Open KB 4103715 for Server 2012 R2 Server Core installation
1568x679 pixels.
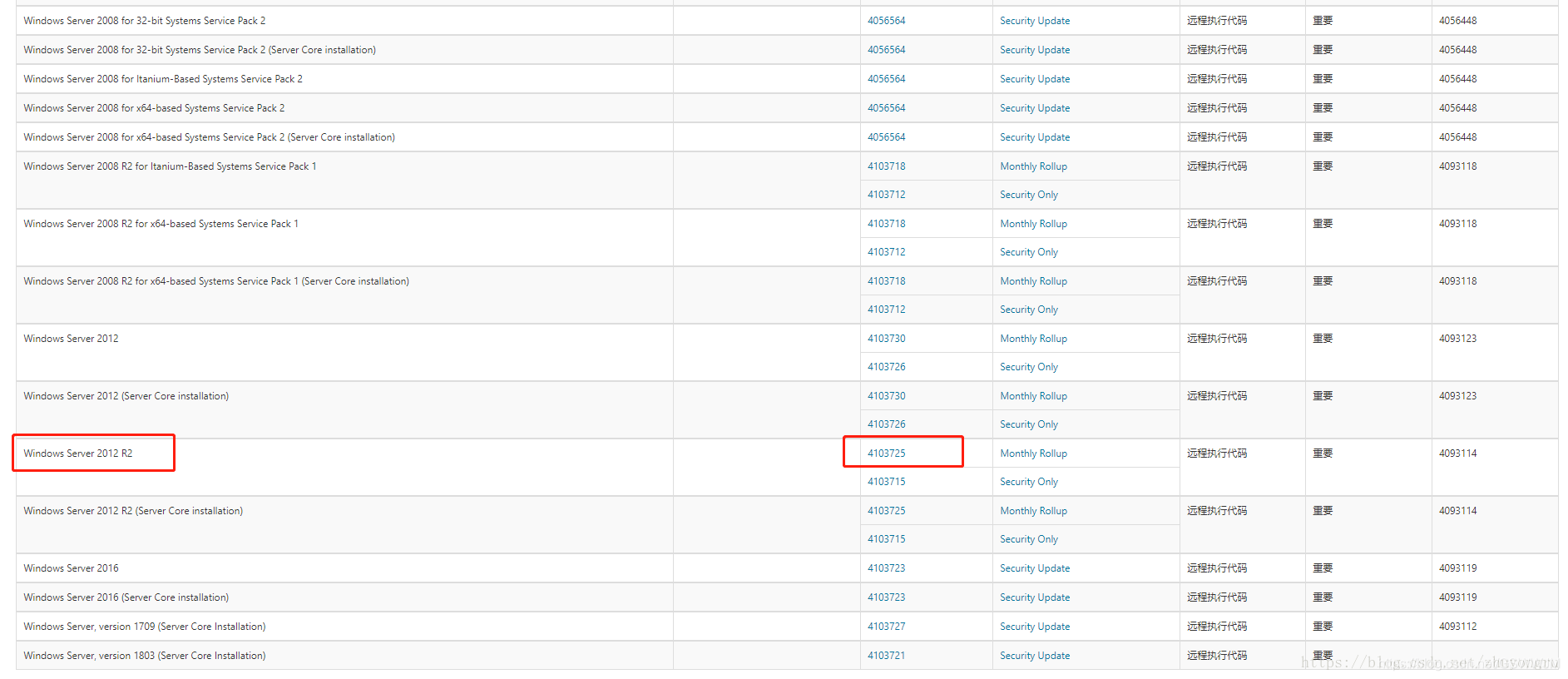click(886, 539)
